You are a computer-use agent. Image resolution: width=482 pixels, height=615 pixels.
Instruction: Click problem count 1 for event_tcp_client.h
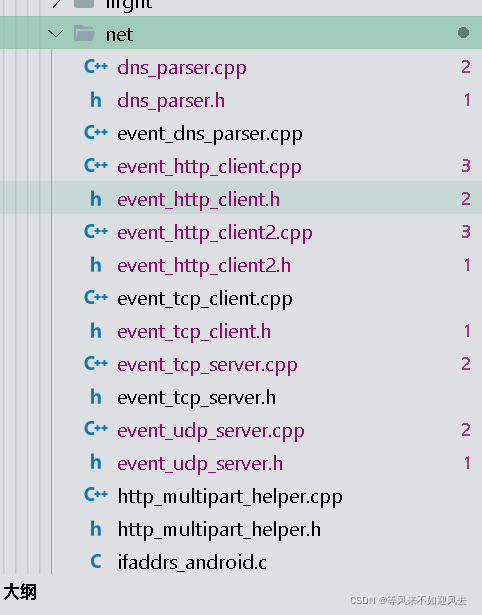467,331
